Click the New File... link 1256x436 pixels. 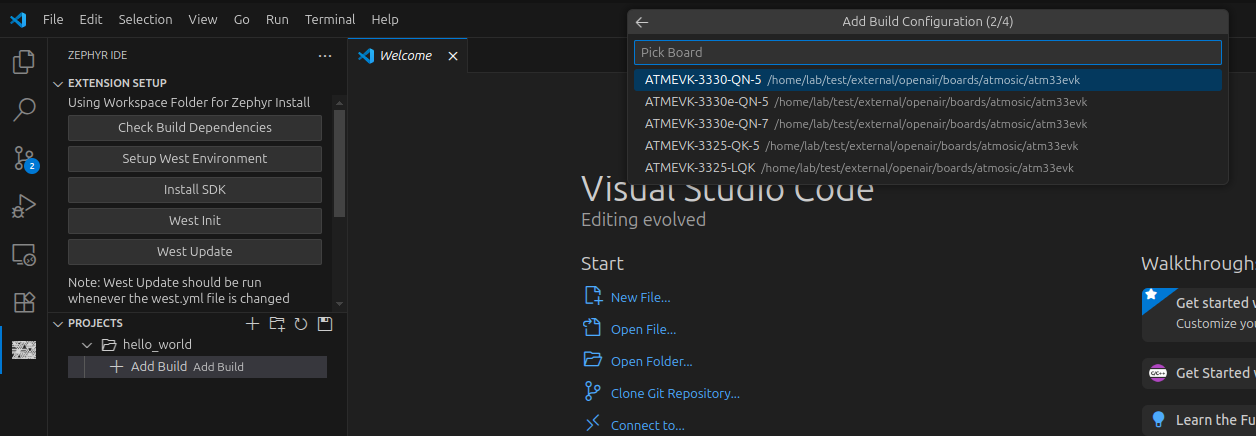640,297
